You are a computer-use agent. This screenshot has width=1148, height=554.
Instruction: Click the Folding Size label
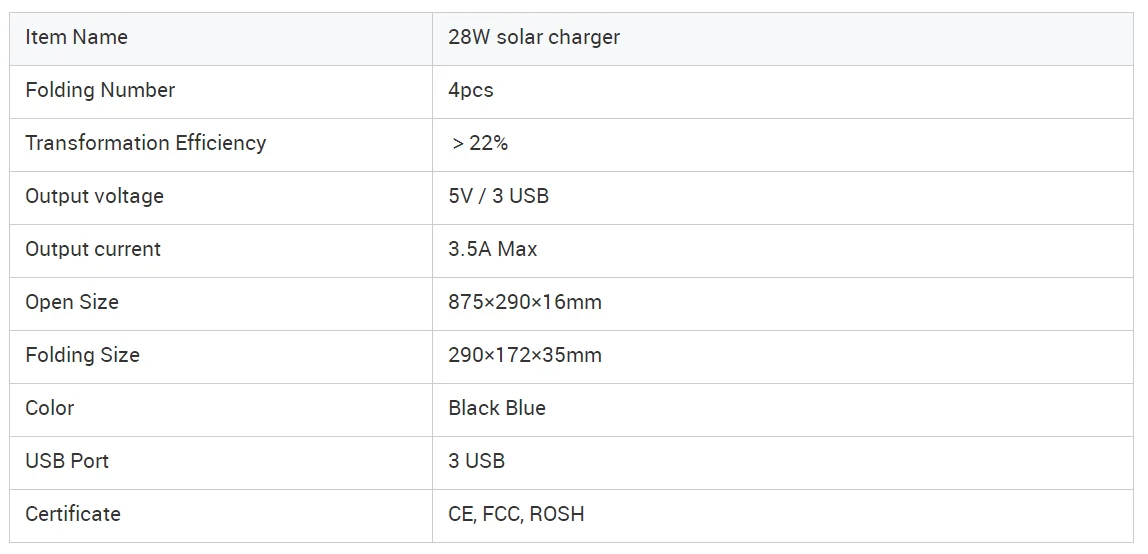click(x=83, y=356)
